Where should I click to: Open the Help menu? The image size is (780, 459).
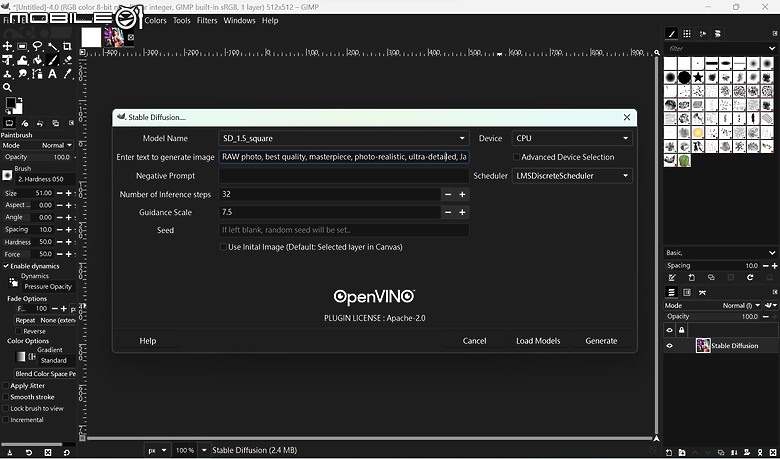270,20
